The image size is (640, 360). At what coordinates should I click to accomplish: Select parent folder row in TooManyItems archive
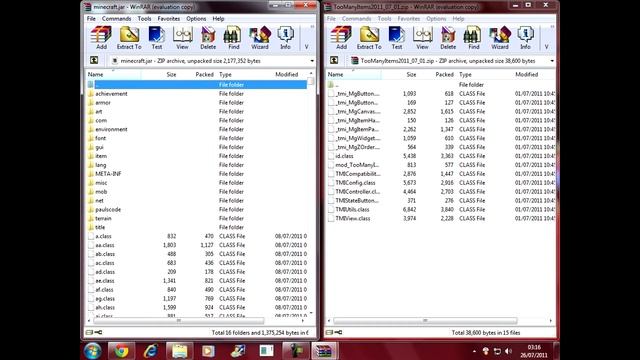[x=441, y=84]
